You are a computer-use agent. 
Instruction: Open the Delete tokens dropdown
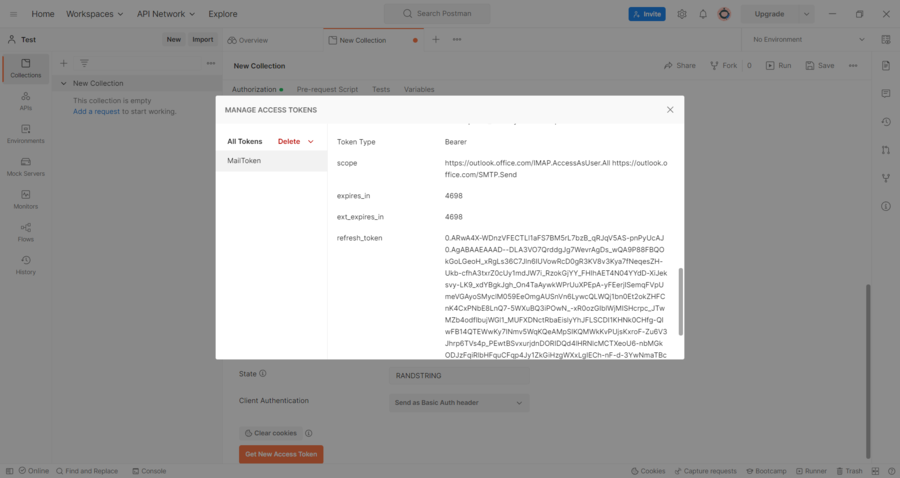tap(296, 141)
